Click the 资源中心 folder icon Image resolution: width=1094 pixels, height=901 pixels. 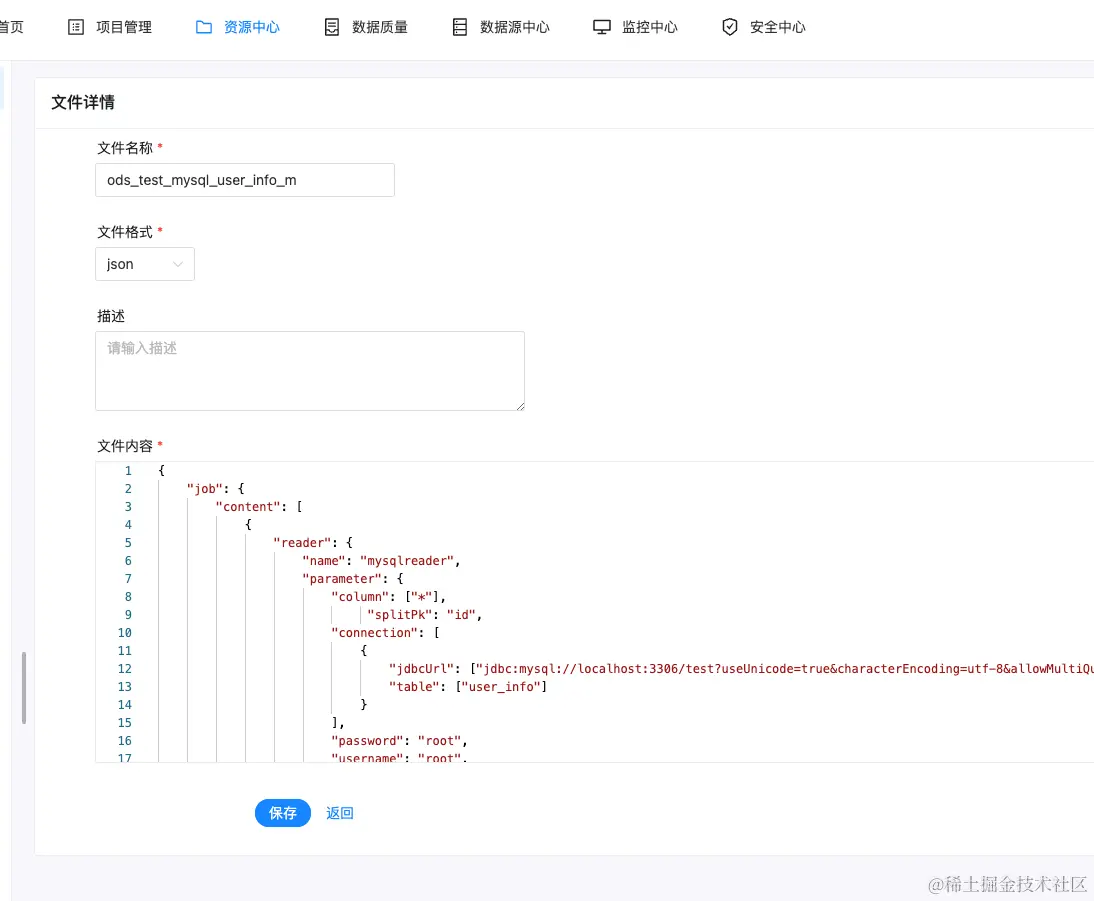(x=203, y=26)
